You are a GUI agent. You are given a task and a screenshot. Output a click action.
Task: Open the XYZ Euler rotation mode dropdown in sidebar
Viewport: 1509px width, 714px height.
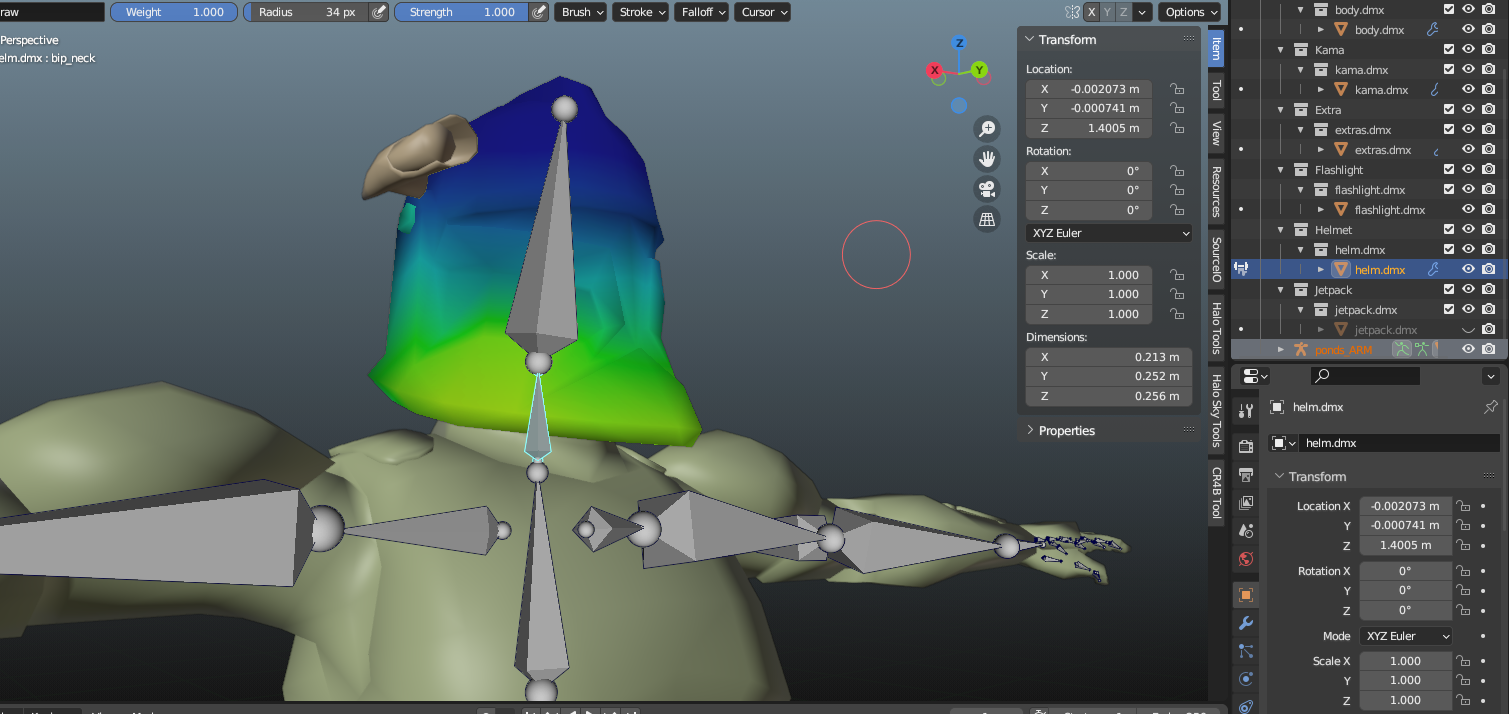click(1109, 233)
